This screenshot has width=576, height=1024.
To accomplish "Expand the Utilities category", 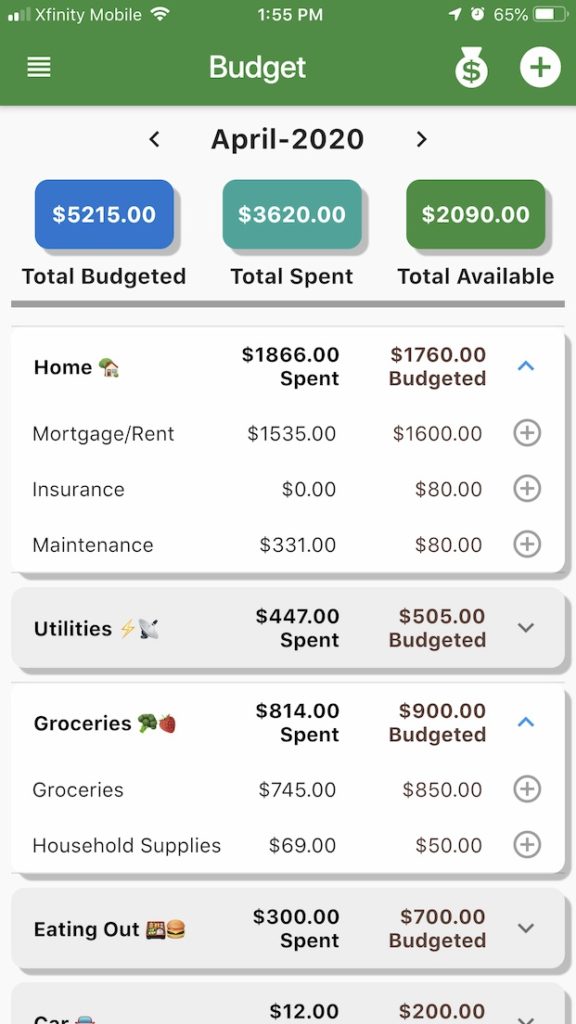I will (526, 628).
